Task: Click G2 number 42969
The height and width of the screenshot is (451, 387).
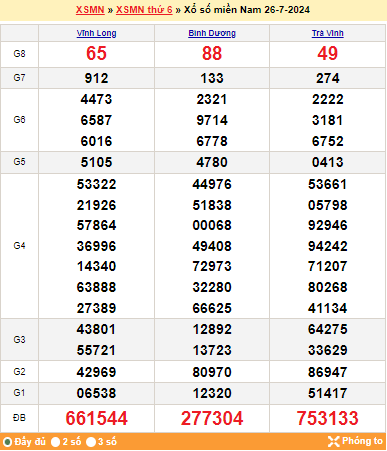Action: pyautogui.click(x=96, y=372)
